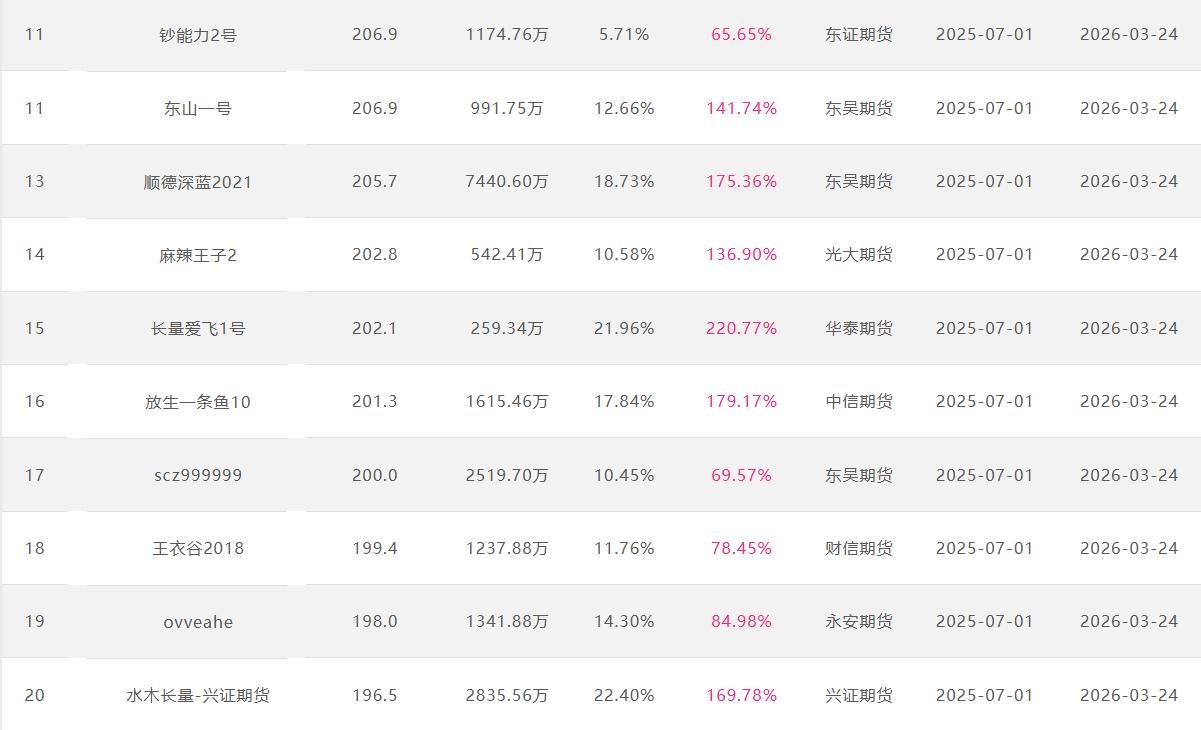The width and height of the screenshot is (1201, 730).
Task: Select the 永安期货 broker cell
Action: [x=858, y=622]
